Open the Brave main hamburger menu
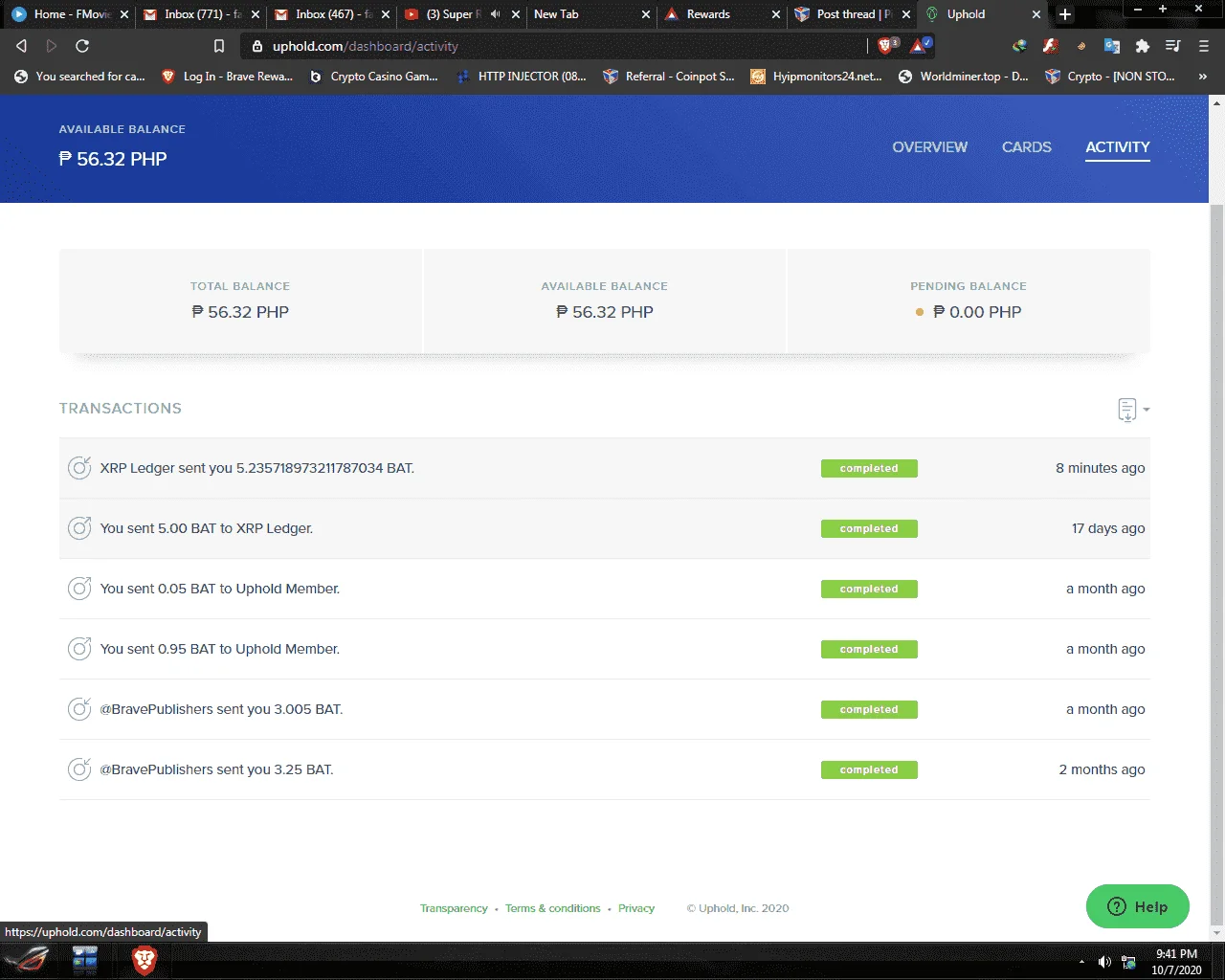The width and height of the screenshot is (1225, 980). pyautogui.click(x=1204, y=46)
